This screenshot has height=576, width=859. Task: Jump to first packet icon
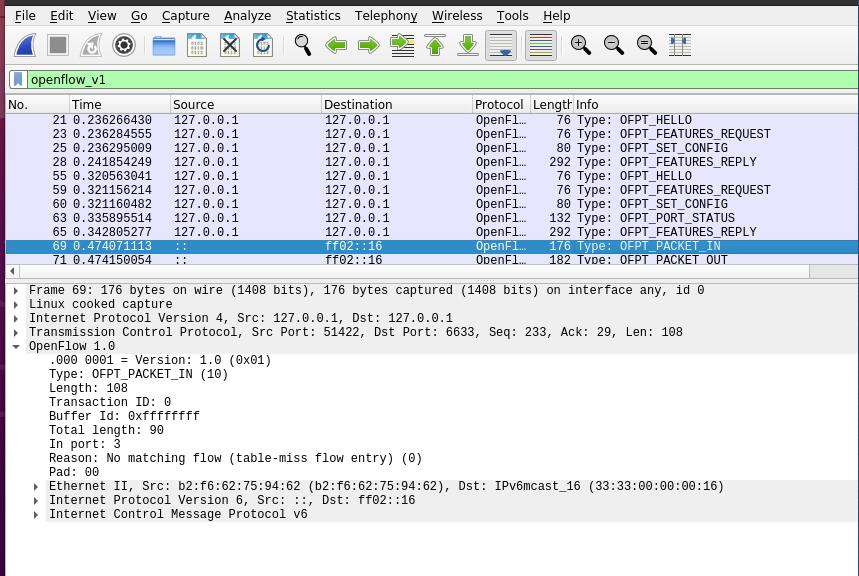pyautogui.click(x=435, y=45)
